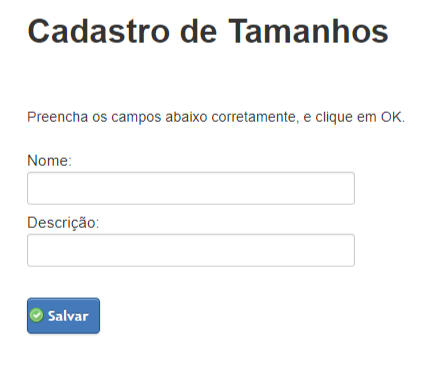The width and height of the screenshot is (446, 367).
Task: Click the word corretamente in the instructions
Action: click(255, 117)
